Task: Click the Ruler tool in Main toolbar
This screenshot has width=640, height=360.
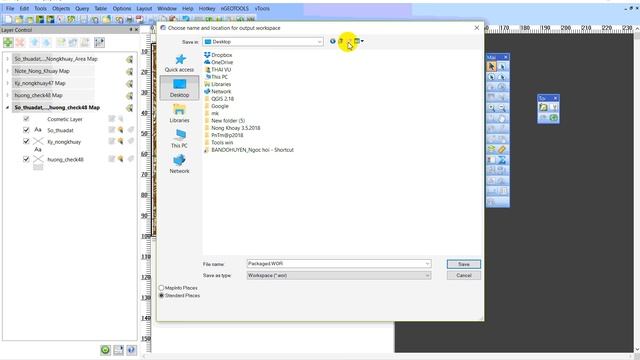Action: [x=502, y=149]
